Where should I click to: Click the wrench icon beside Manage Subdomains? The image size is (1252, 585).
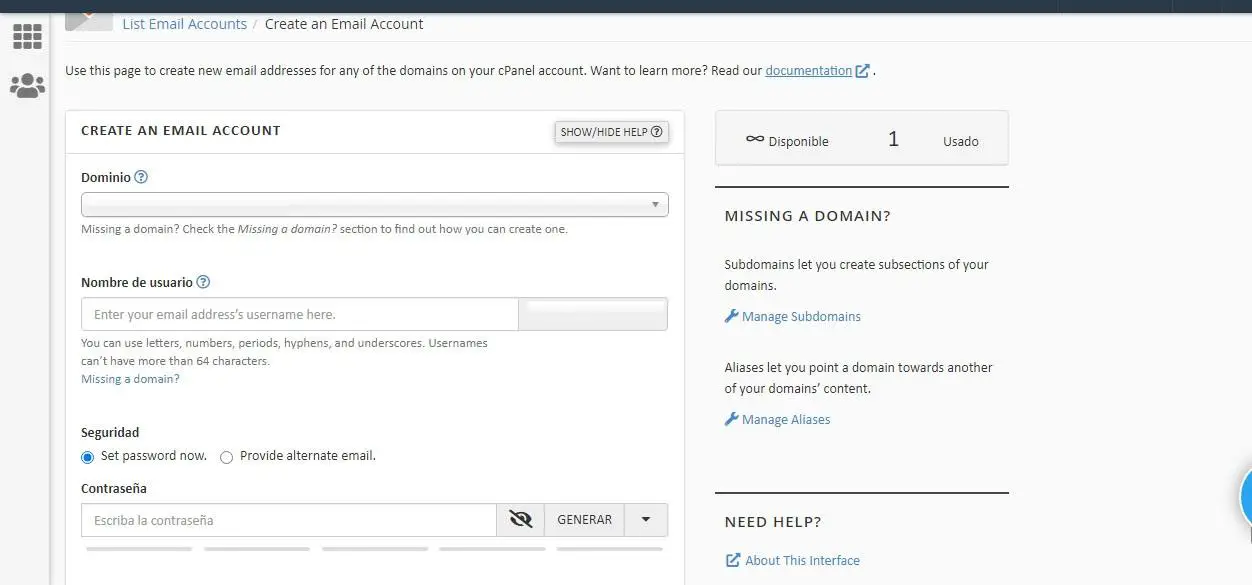(731, 316)
